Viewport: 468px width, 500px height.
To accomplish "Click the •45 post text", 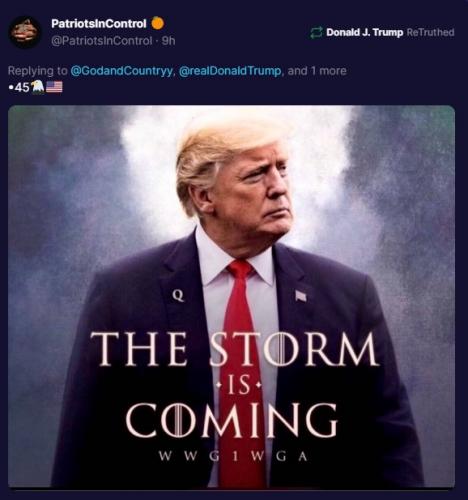I will coord(20,87).
